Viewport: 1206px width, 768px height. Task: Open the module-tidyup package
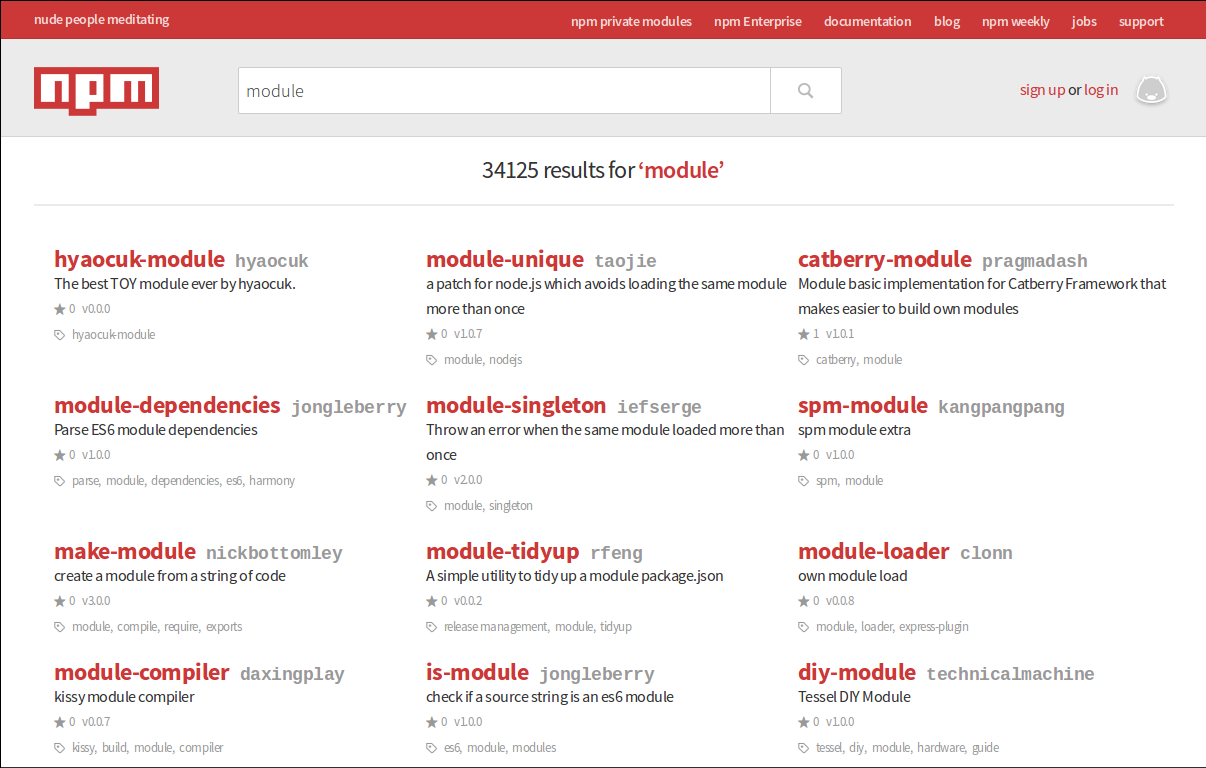[502, 552]
